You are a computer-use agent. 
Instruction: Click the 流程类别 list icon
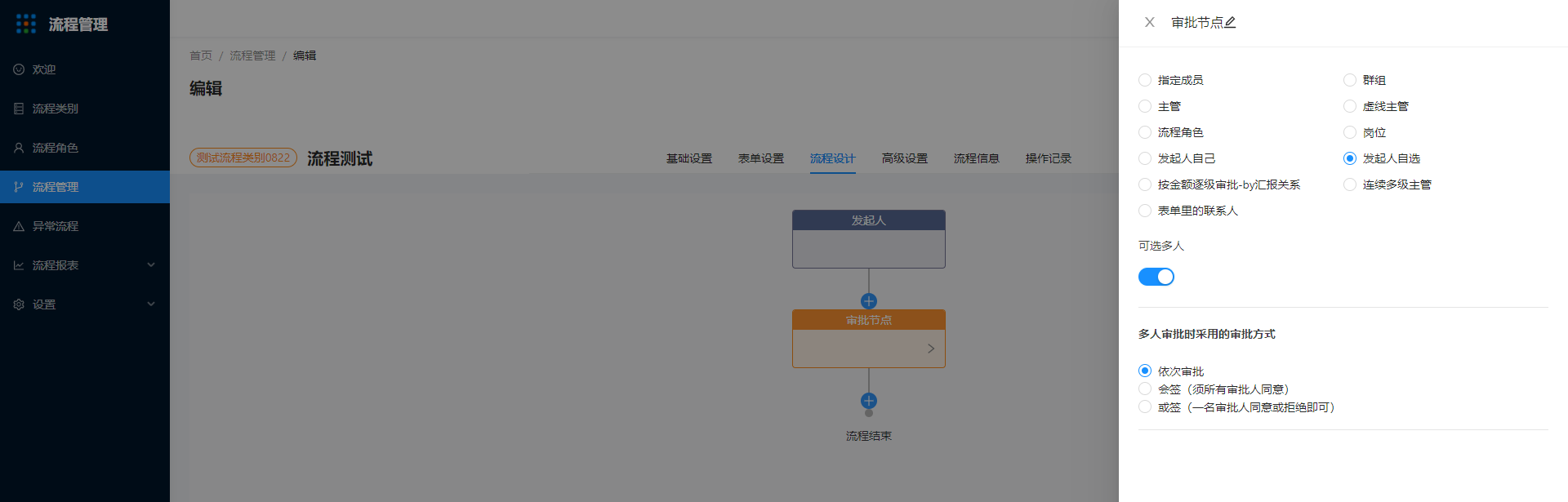tap(19, 109)
